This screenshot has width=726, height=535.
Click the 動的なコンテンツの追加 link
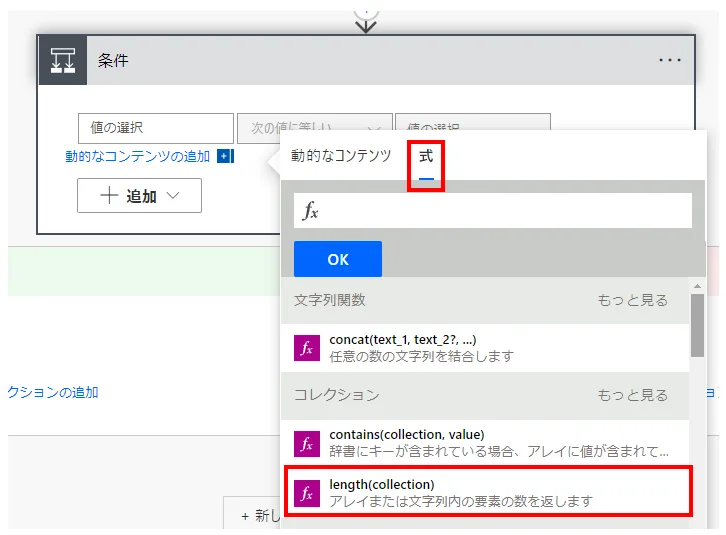138,156
